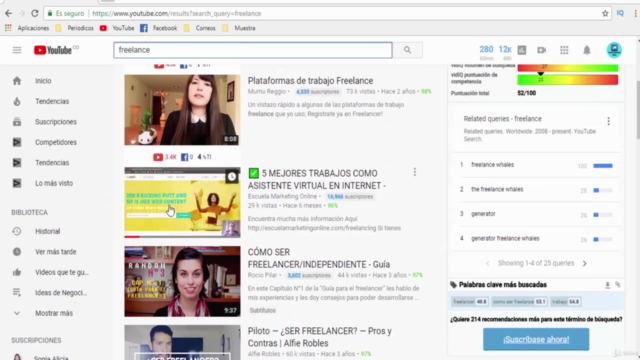
Task: Click the 'trabajo' keyword tag
Action: (x=565, y=302)
